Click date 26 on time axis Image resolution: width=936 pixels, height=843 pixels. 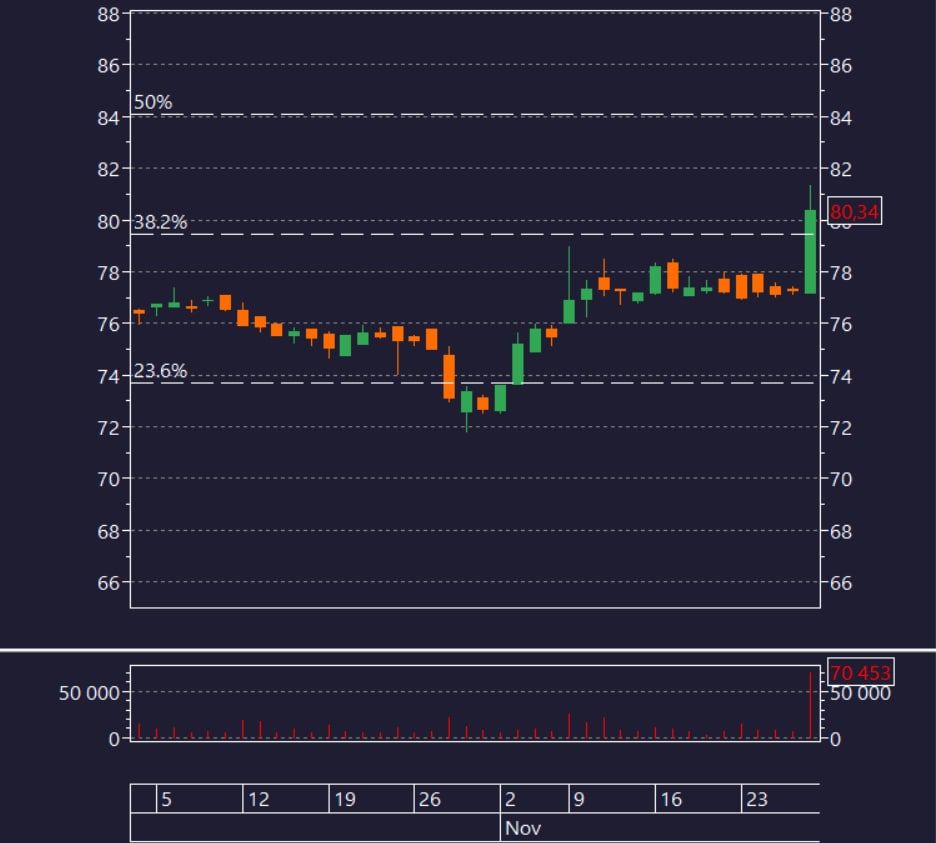point(429,799)
